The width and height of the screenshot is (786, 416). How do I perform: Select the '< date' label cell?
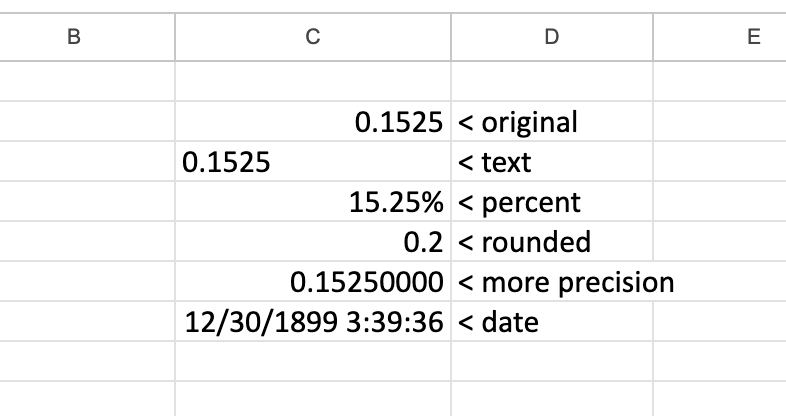point(552,322)
